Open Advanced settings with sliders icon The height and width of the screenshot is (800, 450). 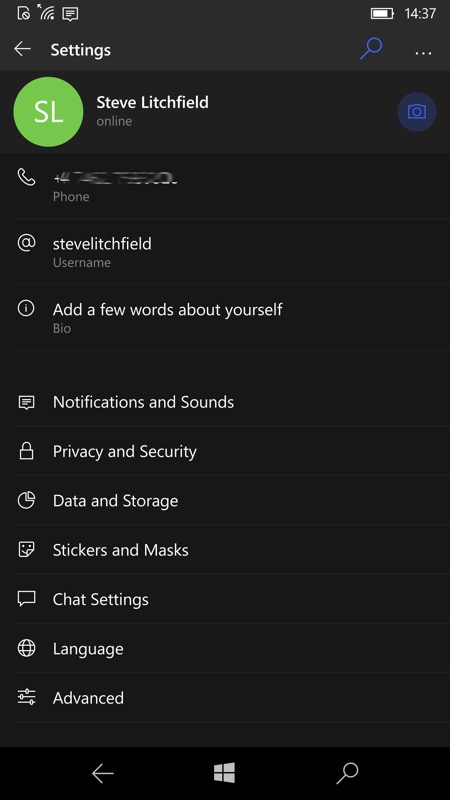225,697
